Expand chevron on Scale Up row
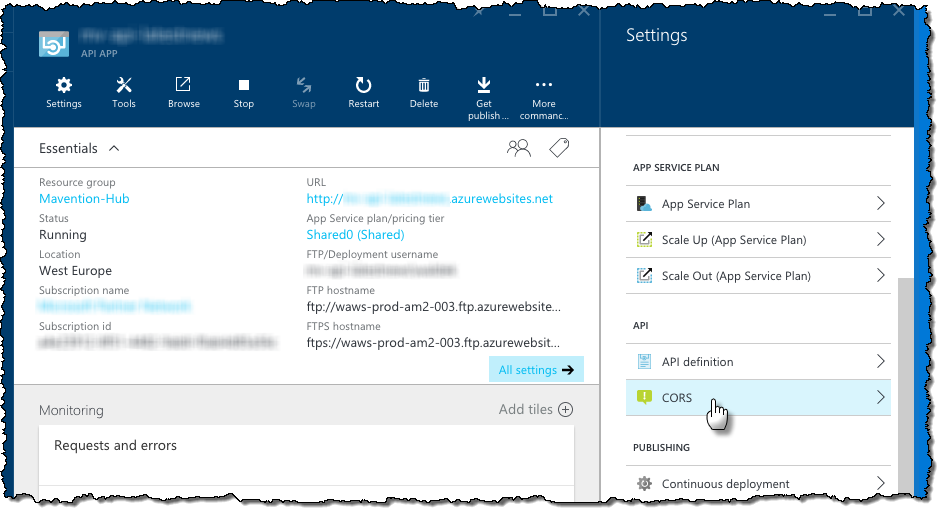The image size is (943, 513). point(880,239)
